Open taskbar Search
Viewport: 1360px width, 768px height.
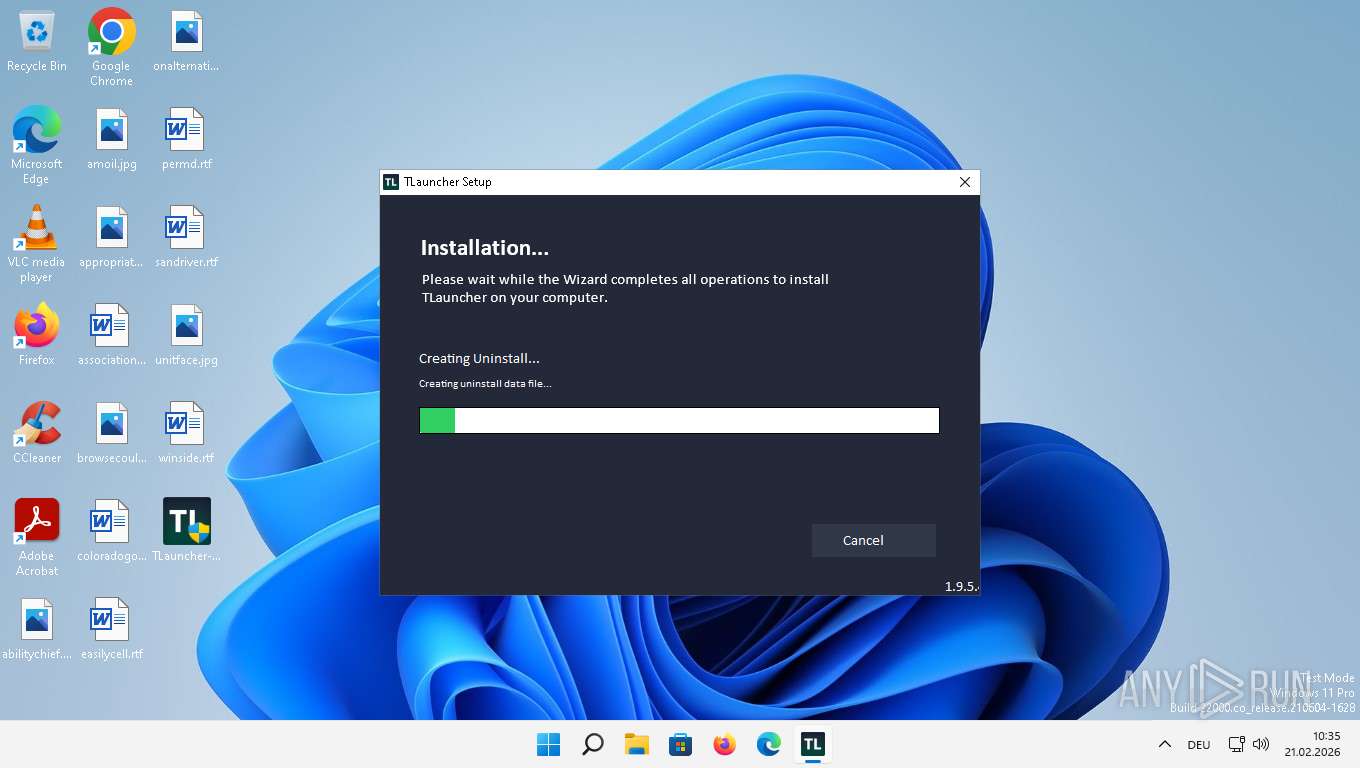[x=592, y=744]
